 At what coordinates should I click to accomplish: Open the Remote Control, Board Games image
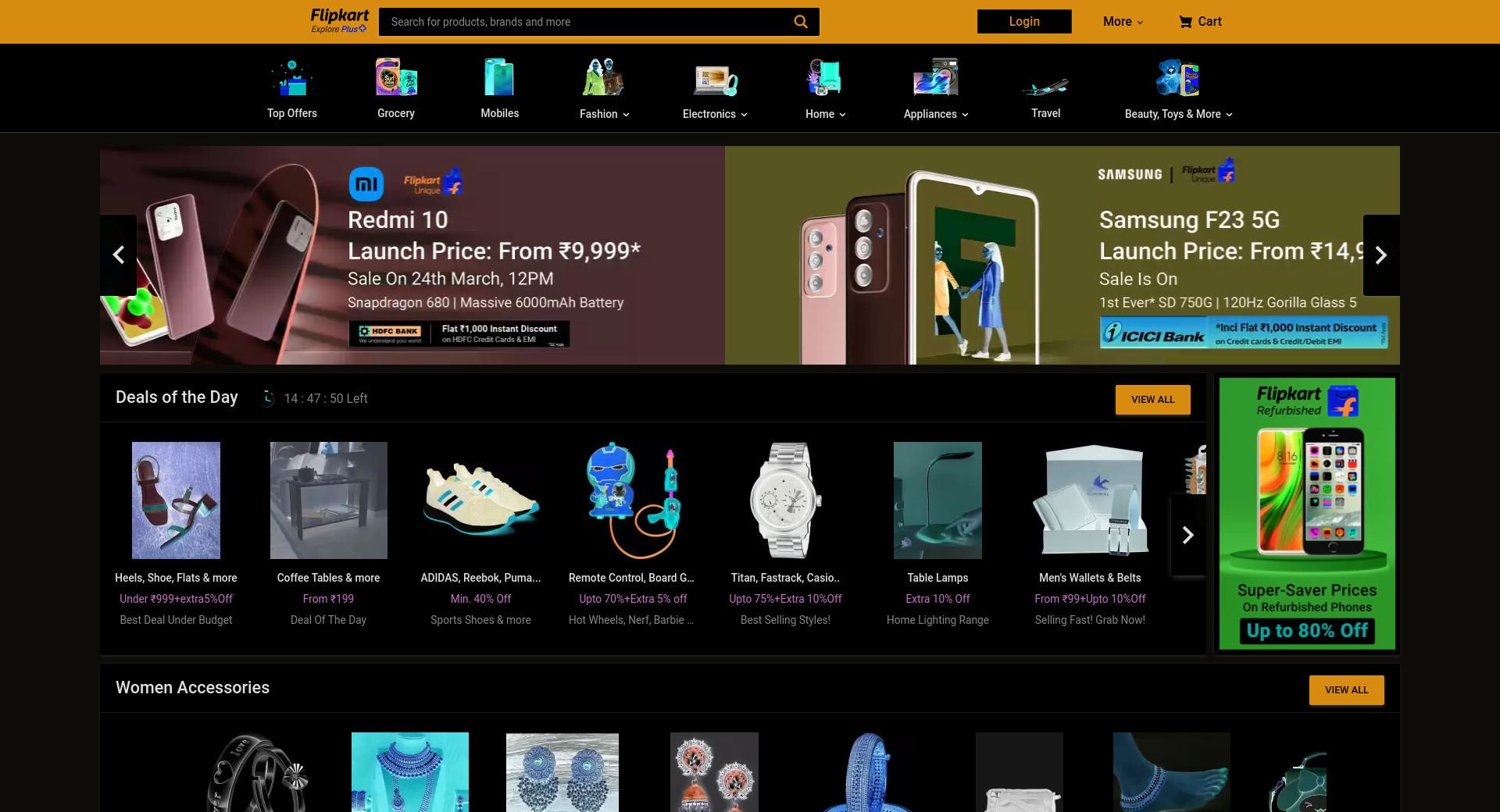[x=634, y=500]
